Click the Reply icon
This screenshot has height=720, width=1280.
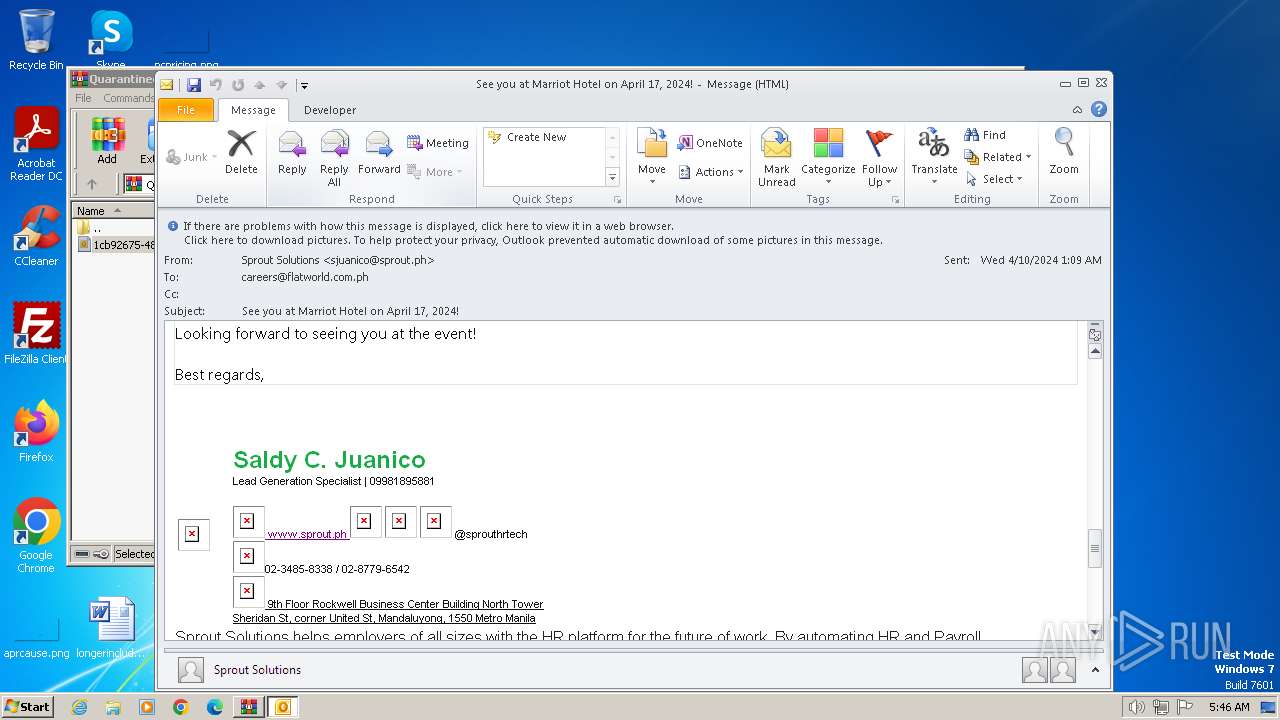292,152
